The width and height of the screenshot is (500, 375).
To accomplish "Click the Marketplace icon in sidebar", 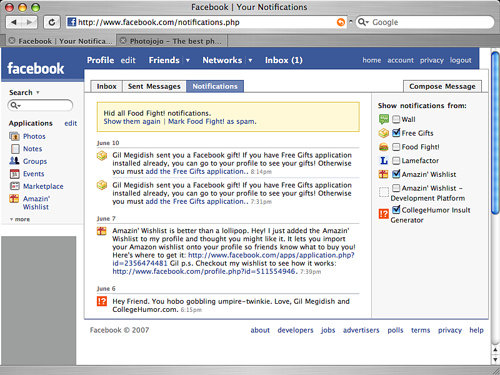I will coord(14,186).
